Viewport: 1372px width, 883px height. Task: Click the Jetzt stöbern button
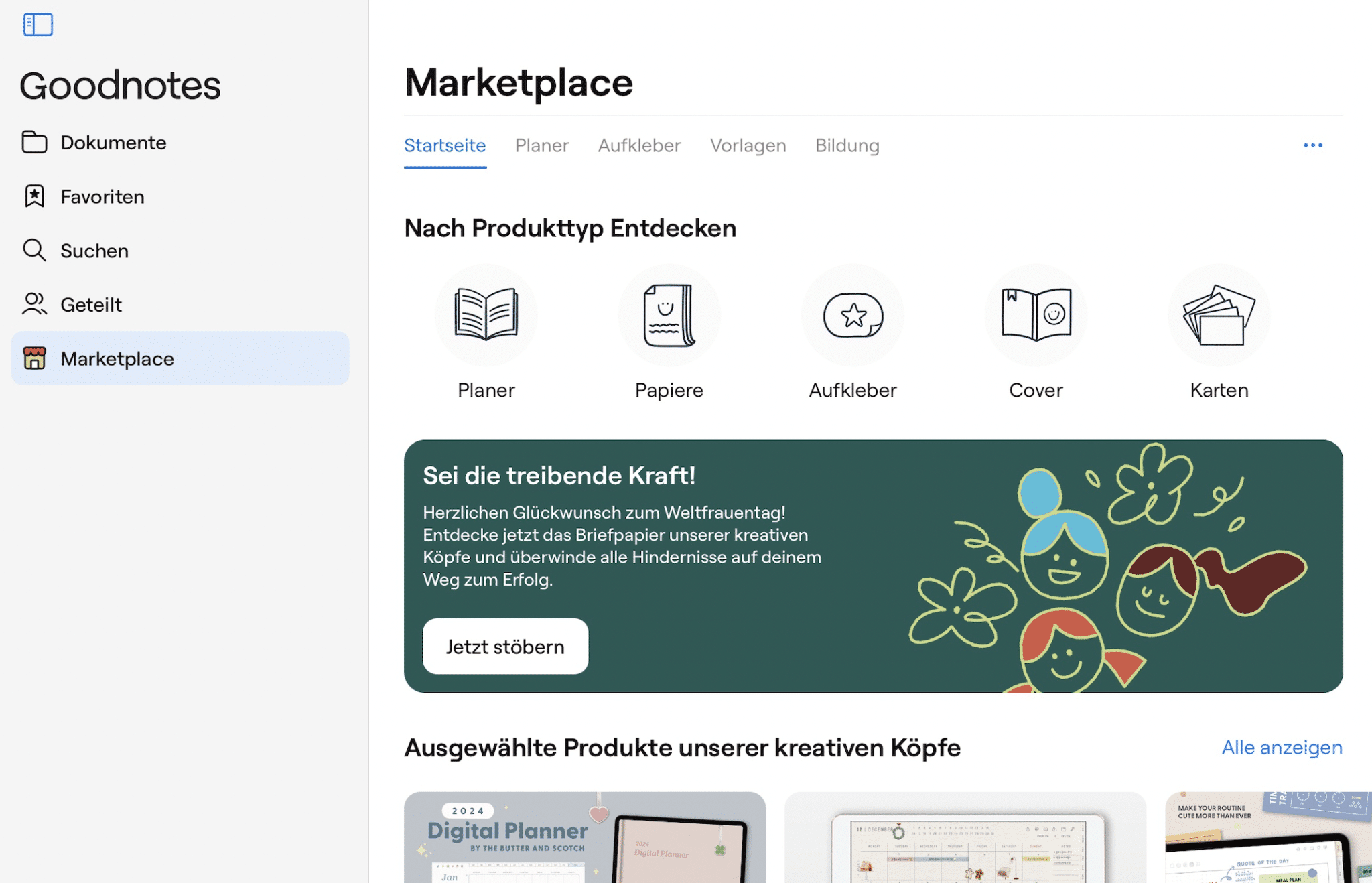coord(505,646)
